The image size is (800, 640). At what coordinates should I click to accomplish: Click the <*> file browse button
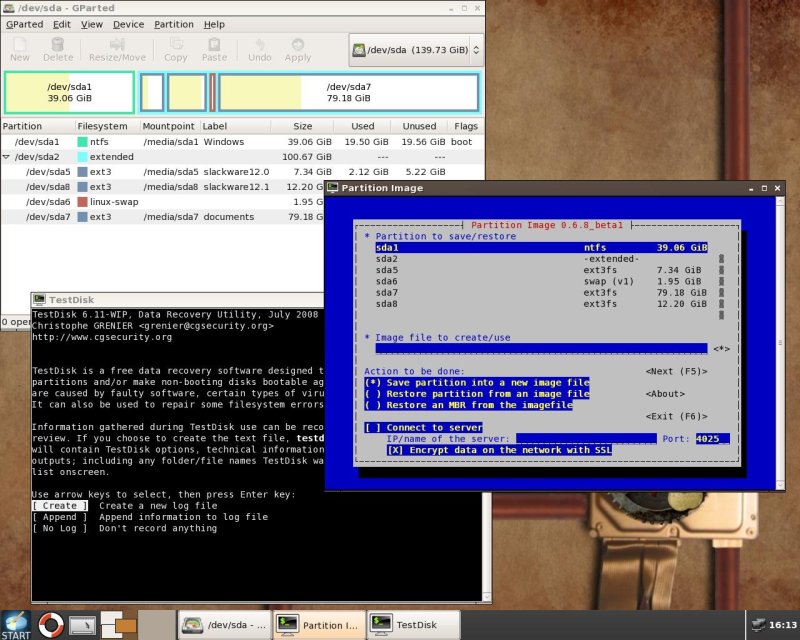(721, 349)
